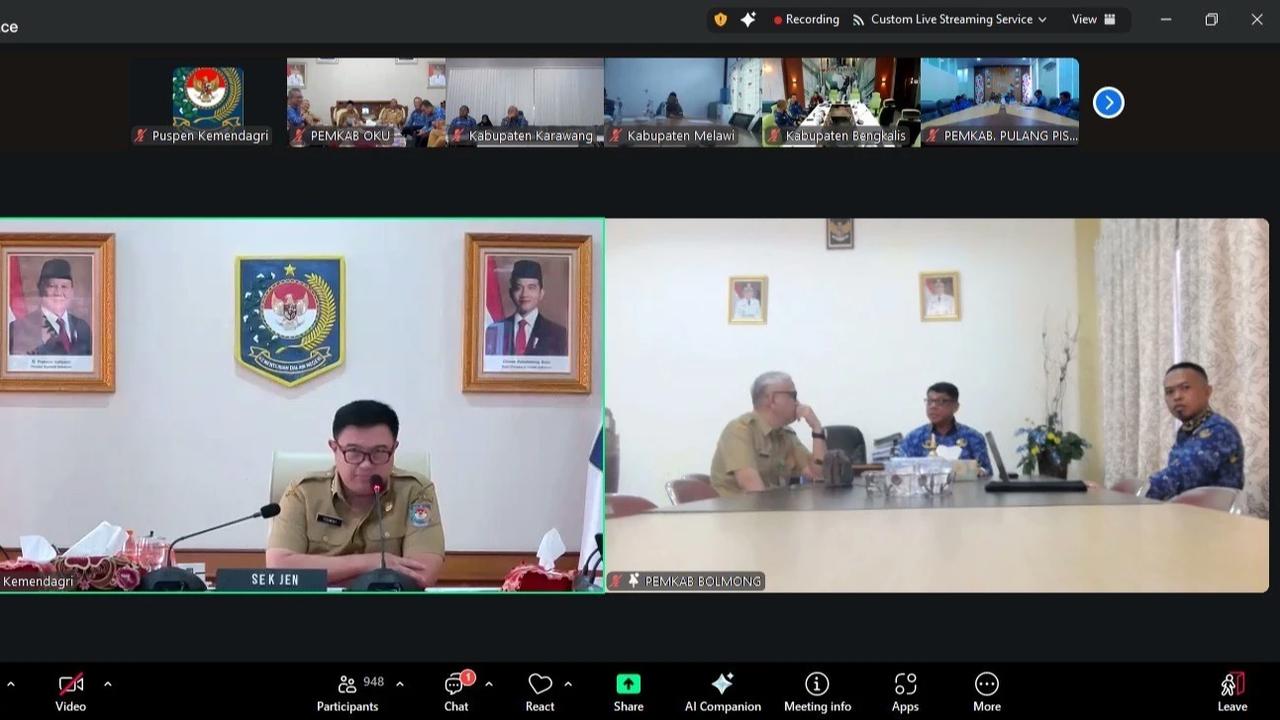Viewport: 1280px width, 720px height.
Task: Go to the next page of video thumbnails
Action: [1108, 102]
